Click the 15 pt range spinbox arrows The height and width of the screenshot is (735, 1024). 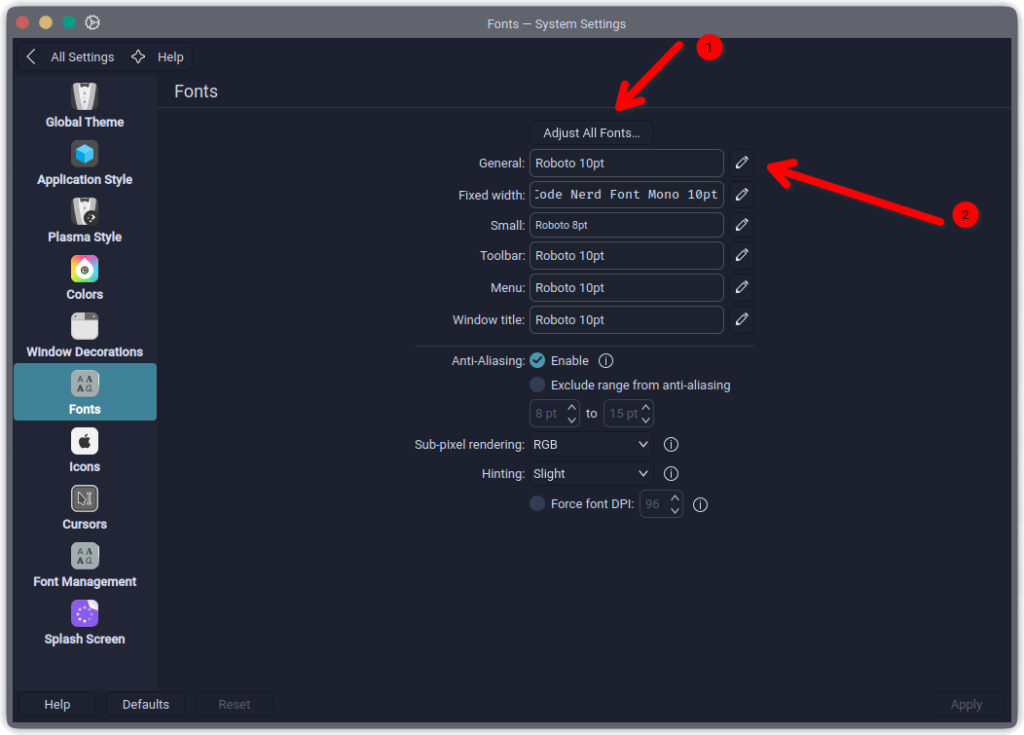pos(646,413)
